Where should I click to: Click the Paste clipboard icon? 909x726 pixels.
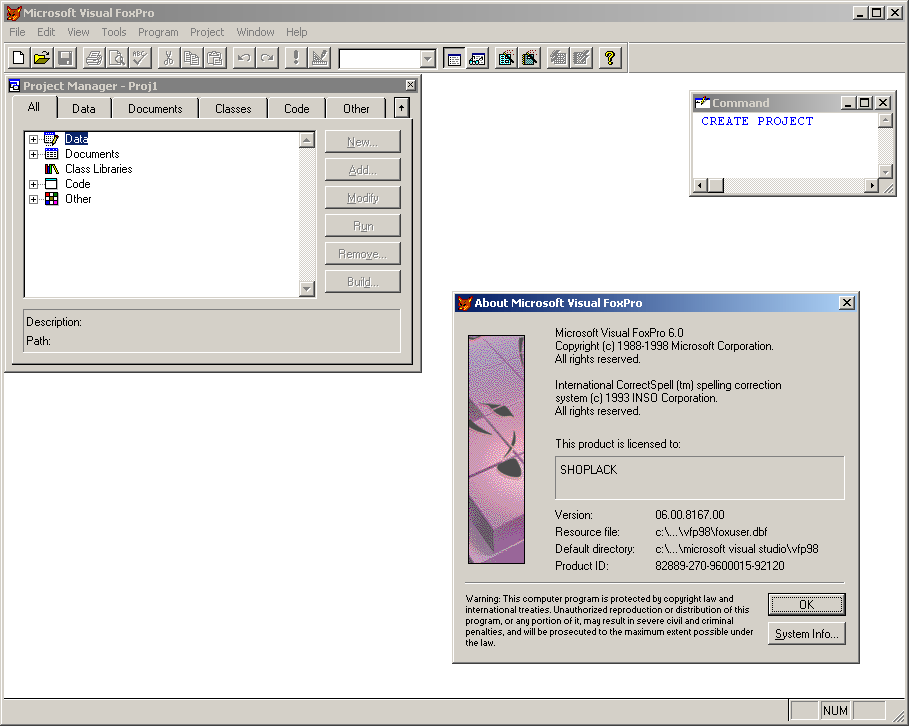pyautogui.click(x=214, y=58)
